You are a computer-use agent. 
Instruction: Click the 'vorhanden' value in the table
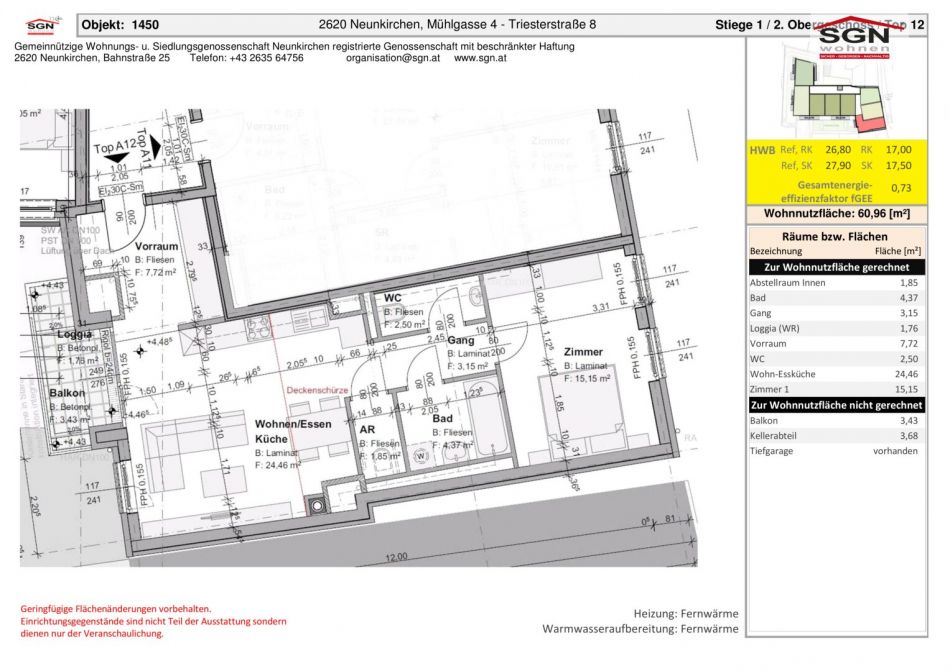(895, 451)
